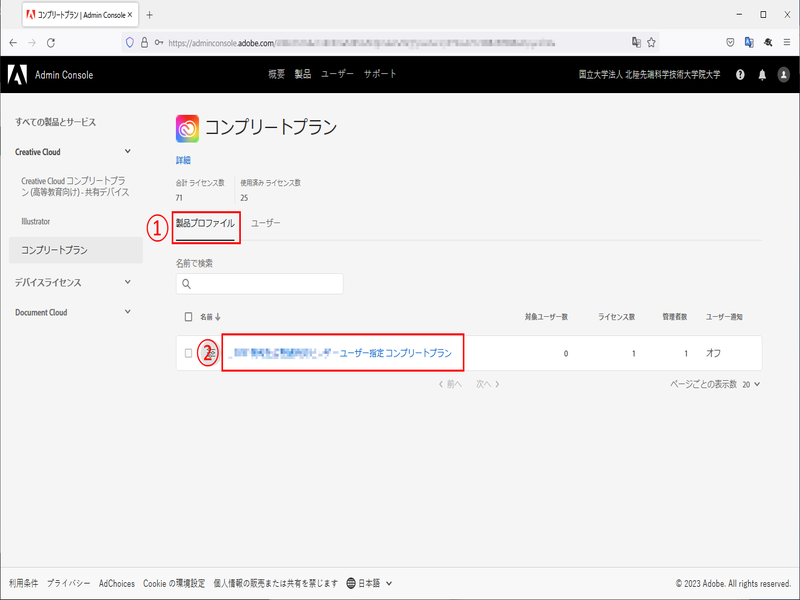The height and width of the screenshot is (600, 800).
Task: Click the Adobe logo in header
Action: coord(16,74)
